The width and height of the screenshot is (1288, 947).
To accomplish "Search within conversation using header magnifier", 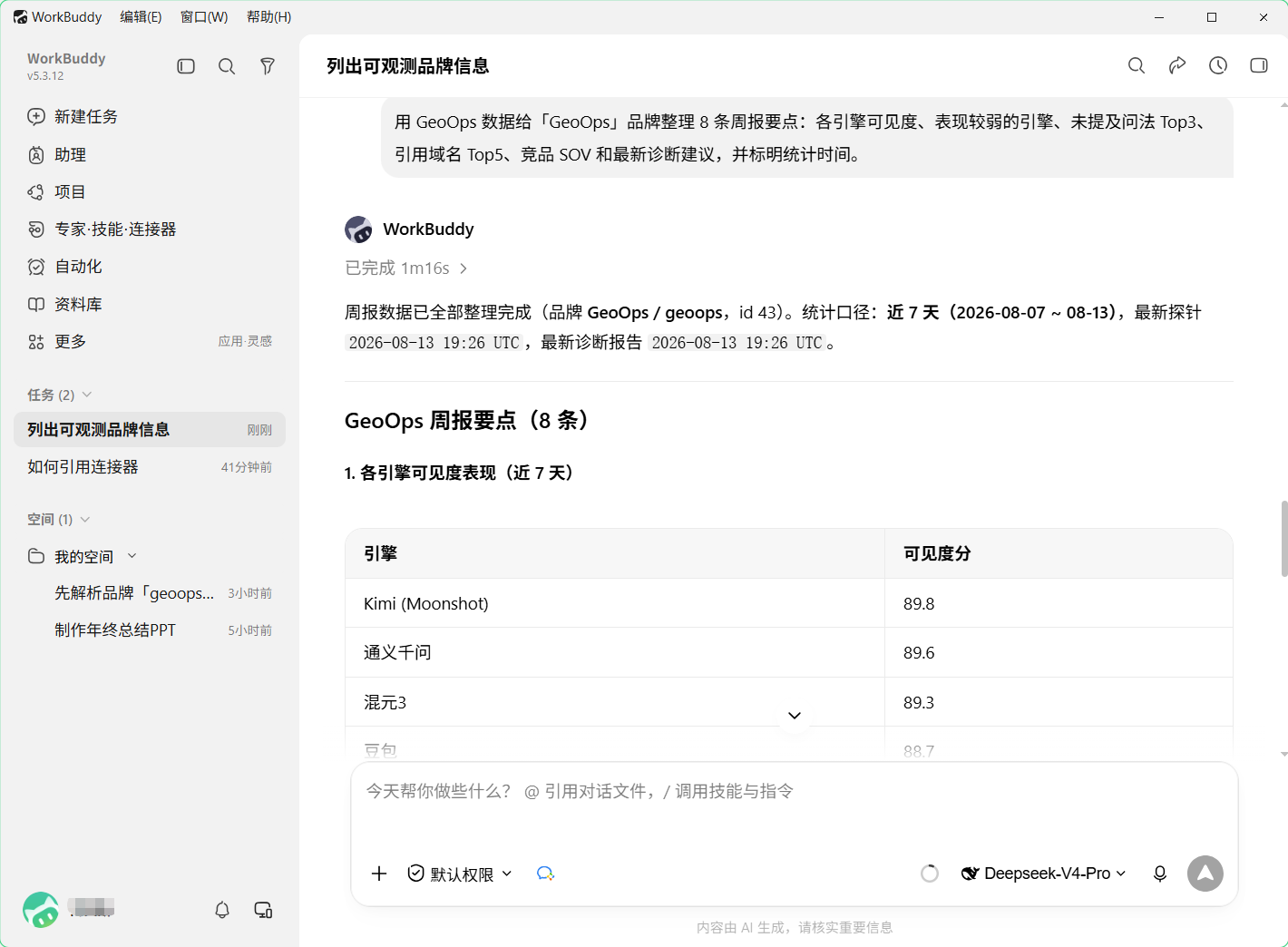I will (1137, 65).
